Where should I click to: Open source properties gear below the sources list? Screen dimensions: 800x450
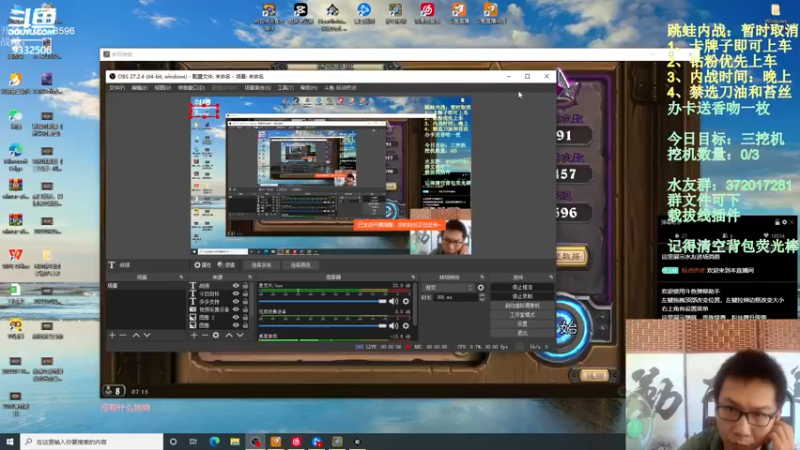point(216,335)
